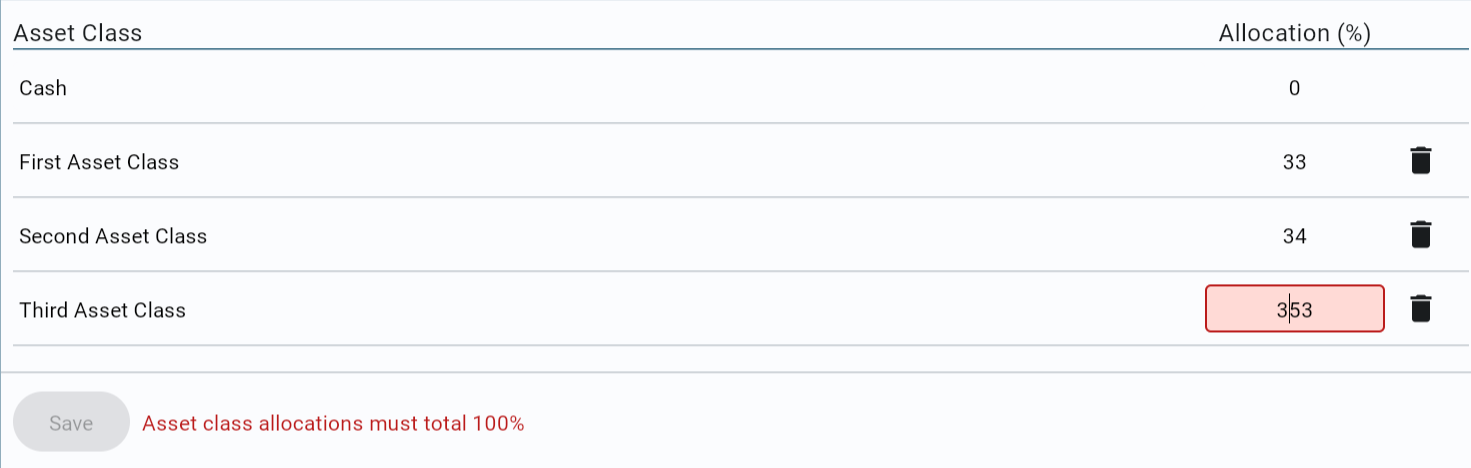Click the word 'Second' in the asset list
1471x468 pixels.
pos(54,236)
